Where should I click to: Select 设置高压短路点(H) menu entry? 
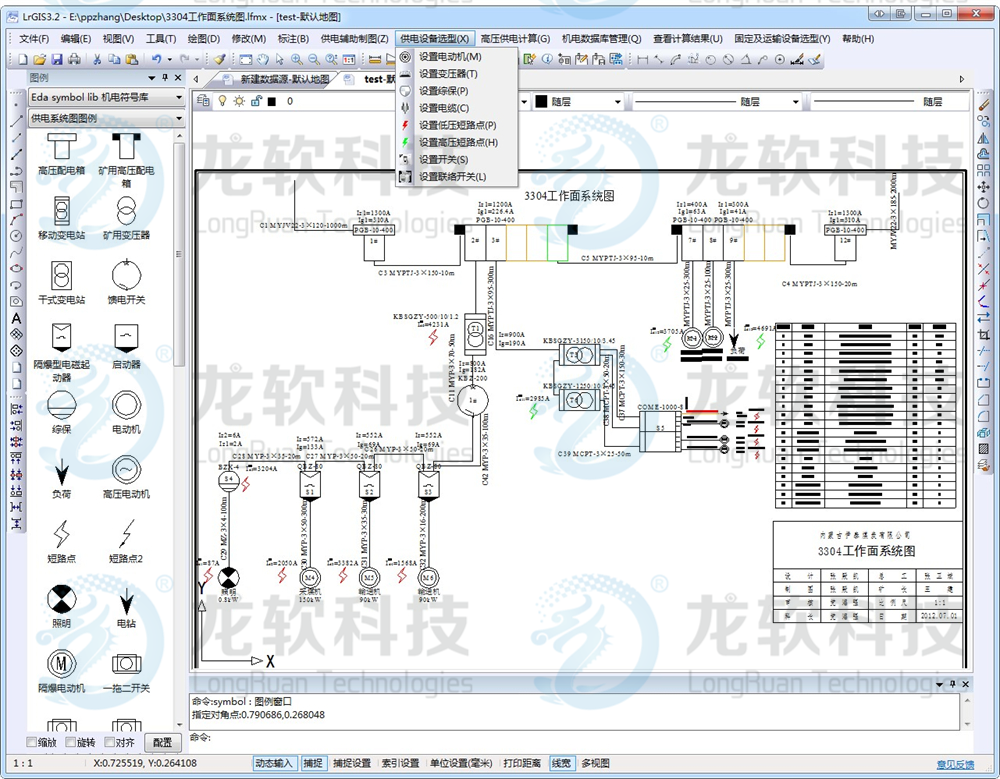(x=458, y=143)
